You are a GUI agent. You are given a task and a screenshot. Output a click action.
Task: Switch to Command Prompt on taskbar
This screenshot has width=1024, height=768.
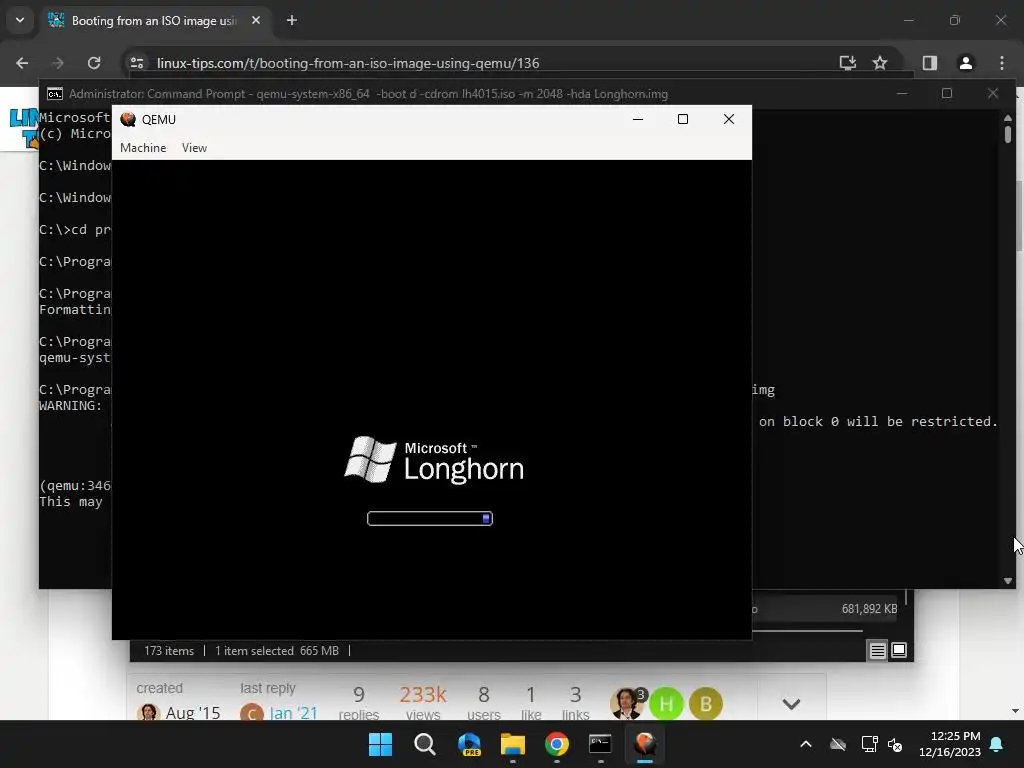click(600, 744)
